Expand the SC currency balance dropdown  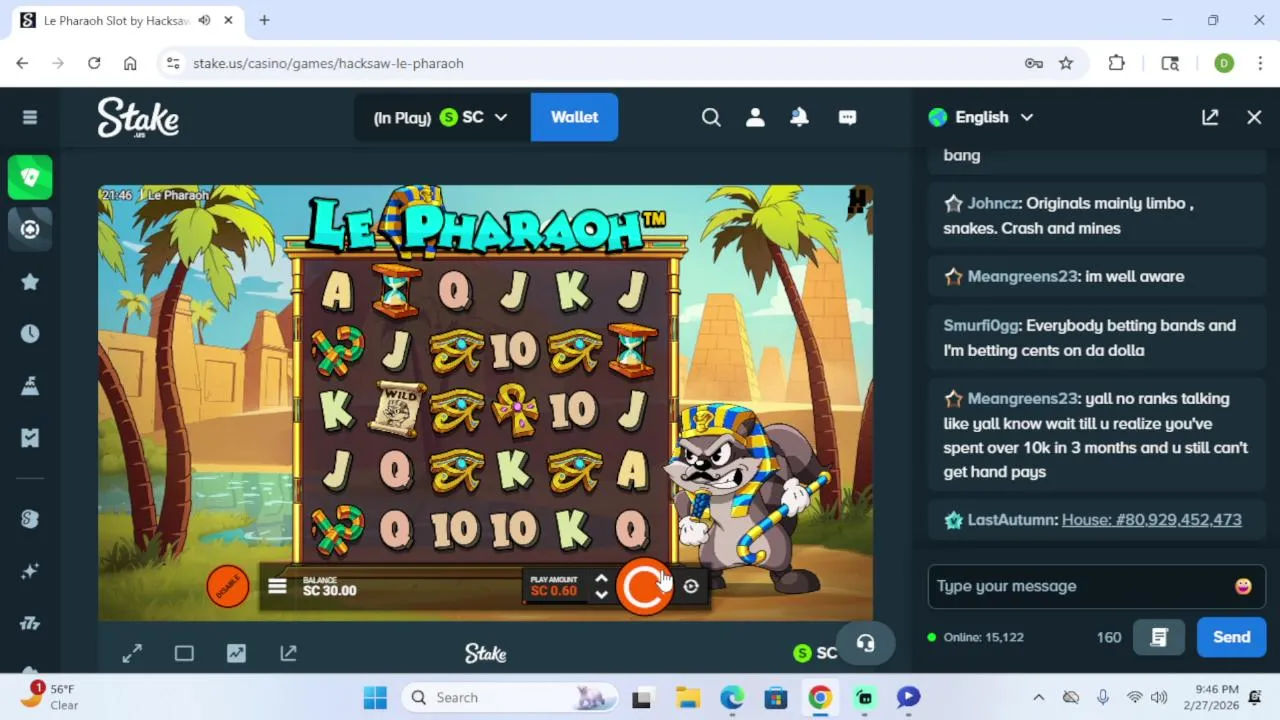coord(441,117)
